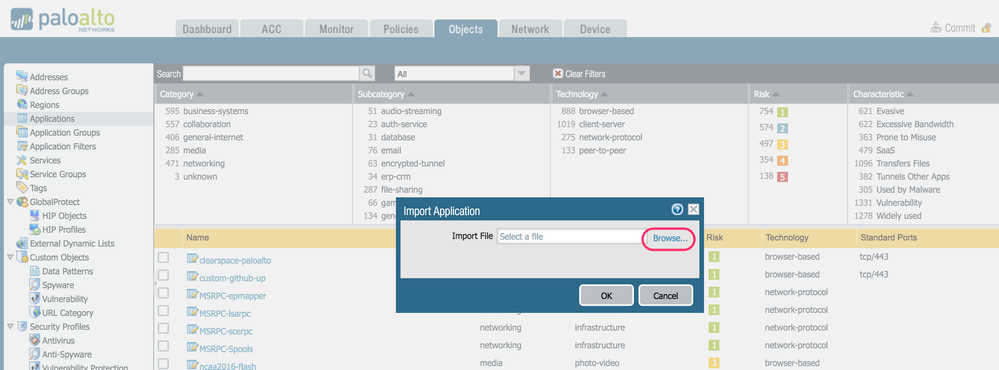Collapse the Security Profiles tree node
Screen dimensions: 999x370
(10, 327)
